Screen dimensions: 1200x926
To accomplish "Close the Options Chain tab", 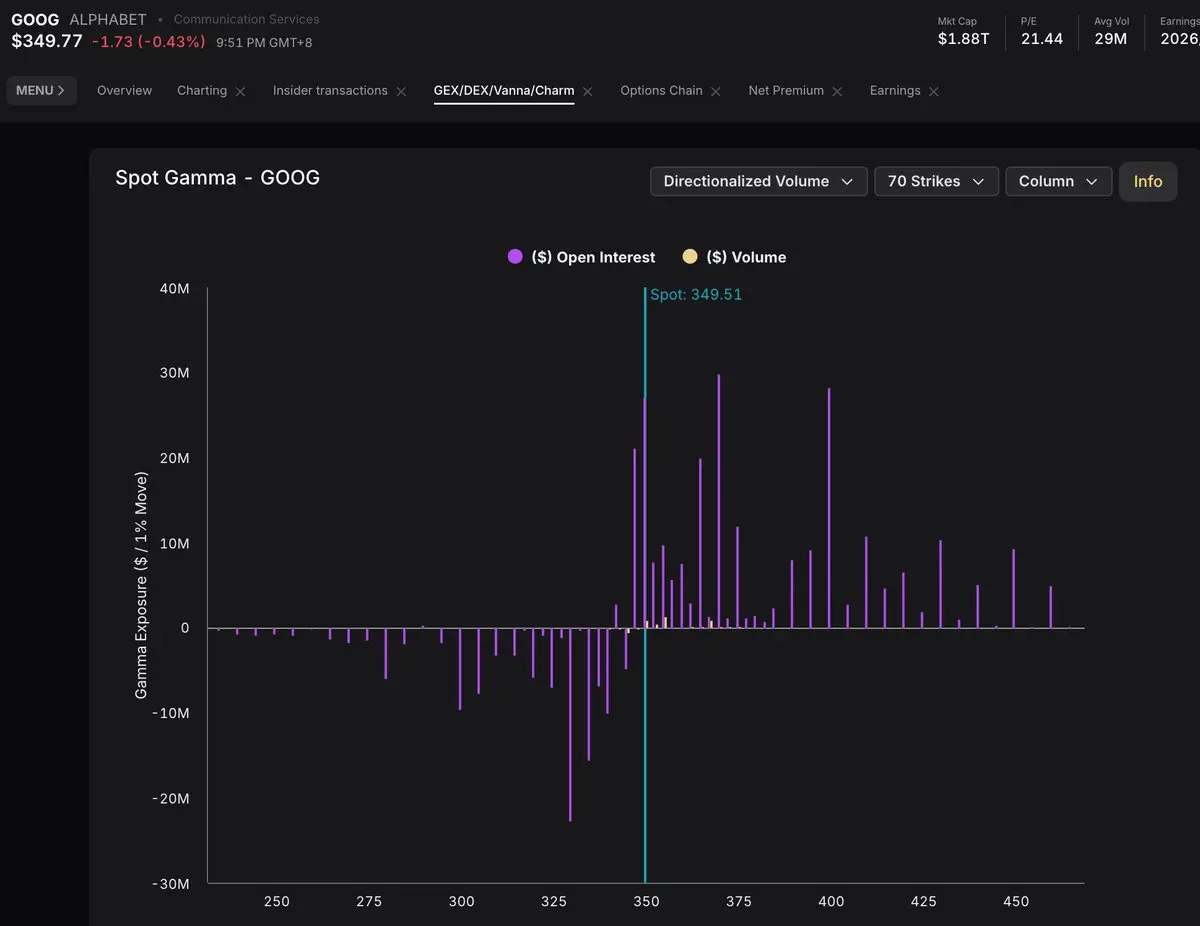I will point(716,91).
